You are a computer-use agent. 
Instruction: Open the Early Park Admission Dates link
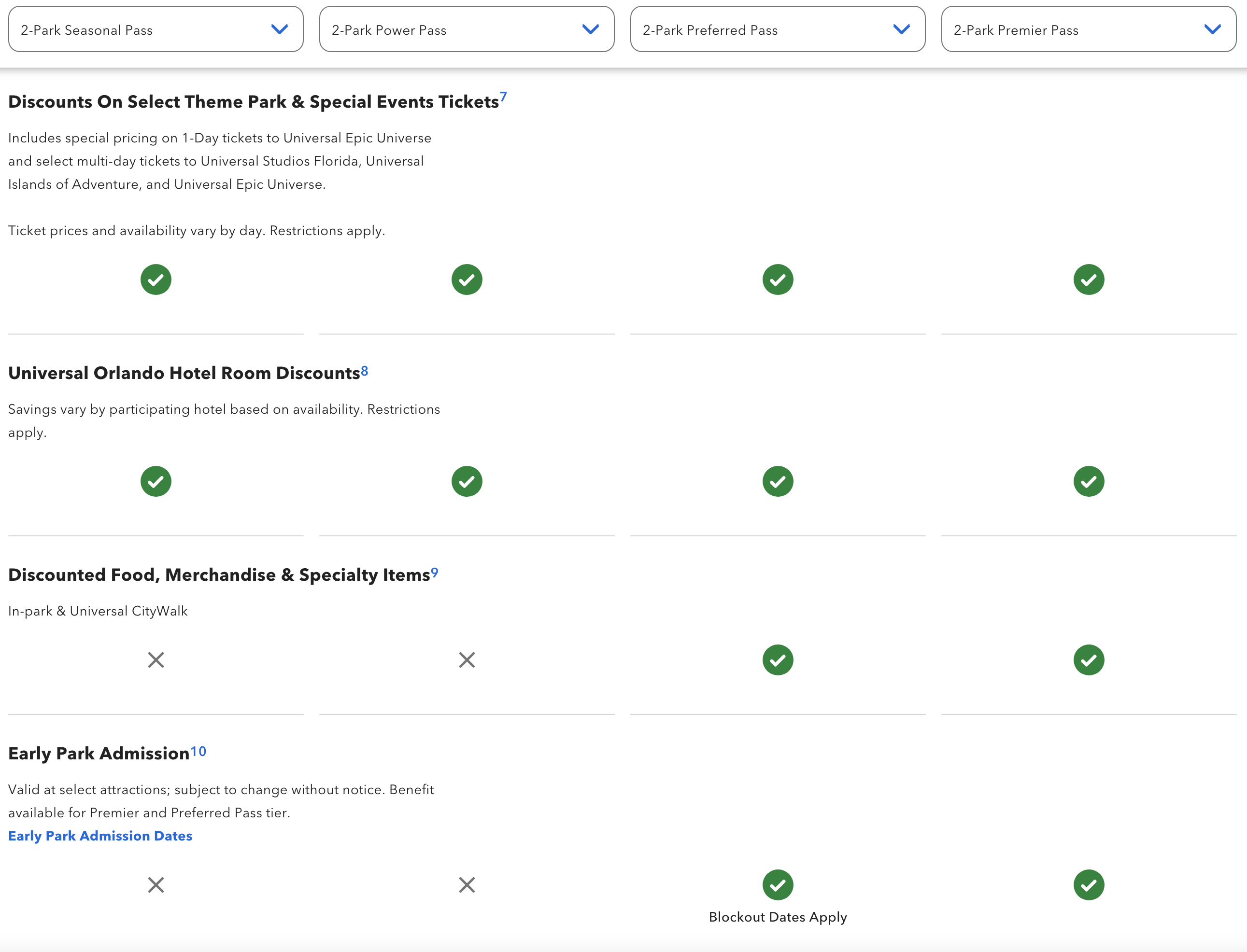100,836
